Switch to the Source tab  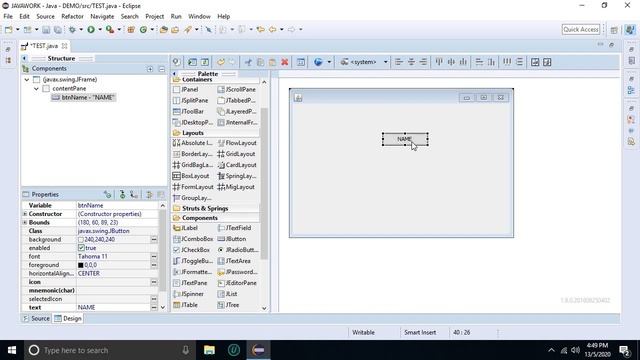click(x=36, y=318)
